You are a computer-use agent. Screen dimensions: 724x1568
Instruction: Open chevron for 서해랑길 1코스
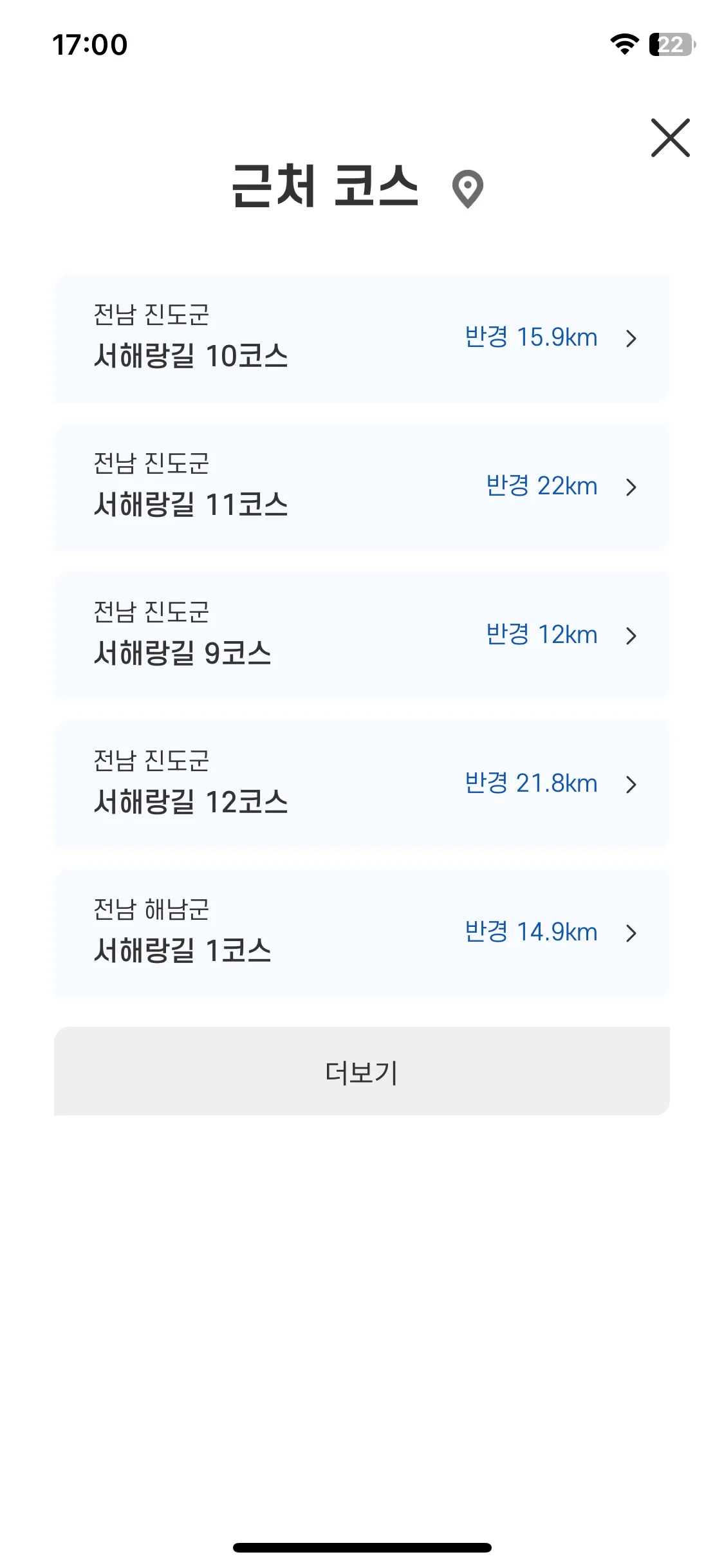pos(631,933)
